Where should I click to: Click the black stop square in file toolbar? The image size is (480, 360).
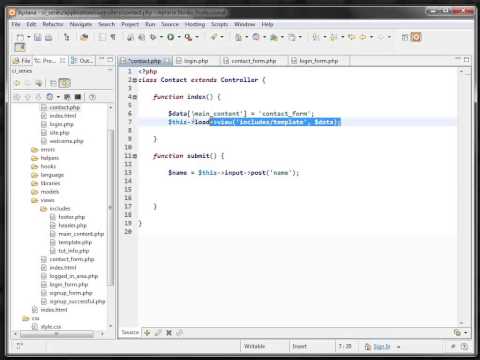(78, 97)
